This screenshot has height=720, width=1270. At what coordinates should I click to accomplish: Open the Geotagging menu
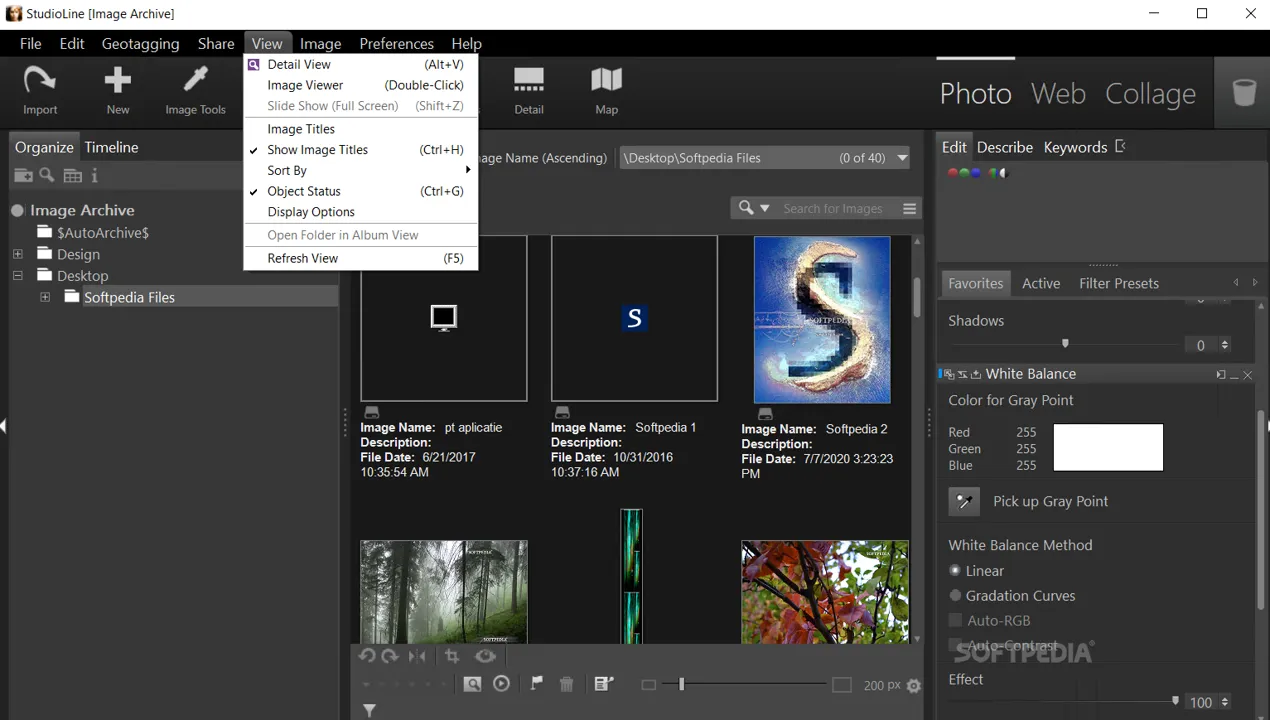click(x=140, y=44)
